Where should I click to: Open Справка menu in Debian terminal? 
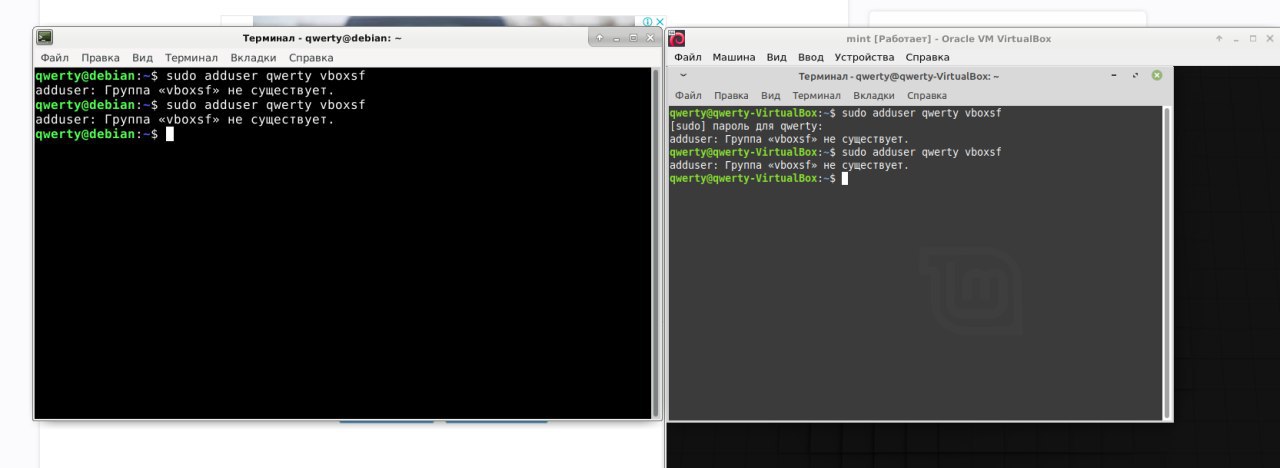[311, 58]
